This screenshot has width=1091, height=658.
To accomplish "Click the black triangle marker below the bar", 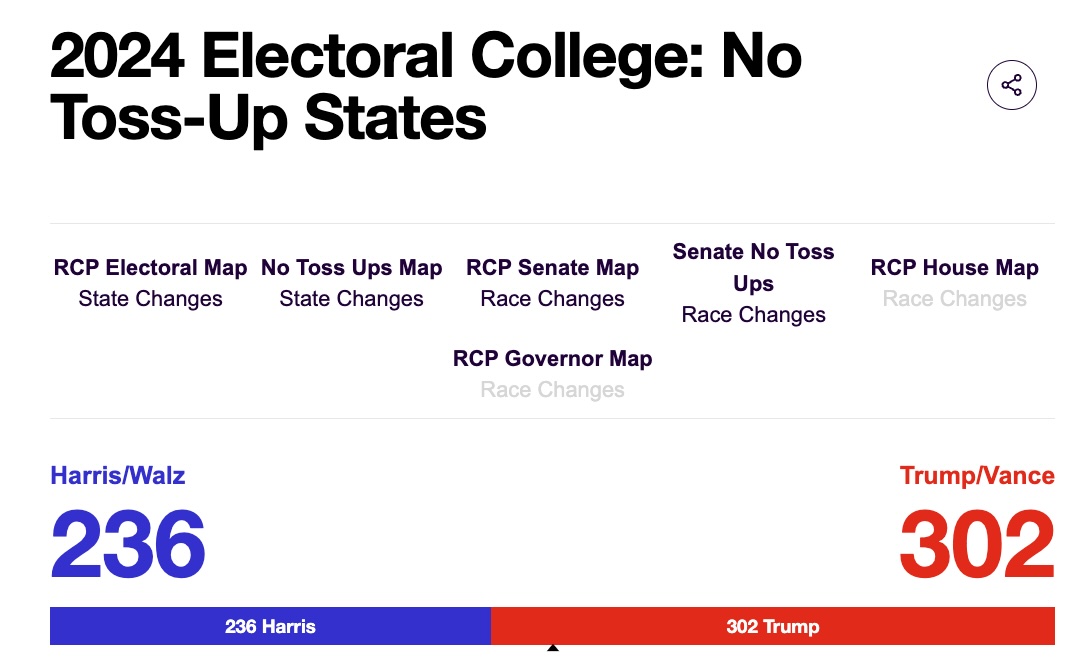I will point(552,650).
